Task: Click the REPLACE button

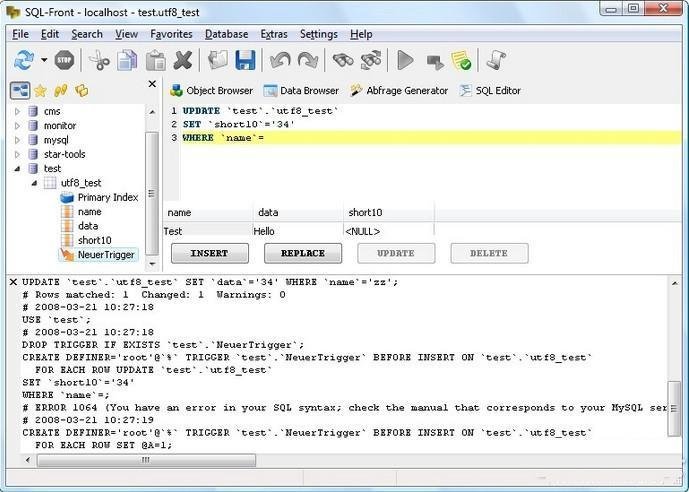Action: (x=303, y=253)
